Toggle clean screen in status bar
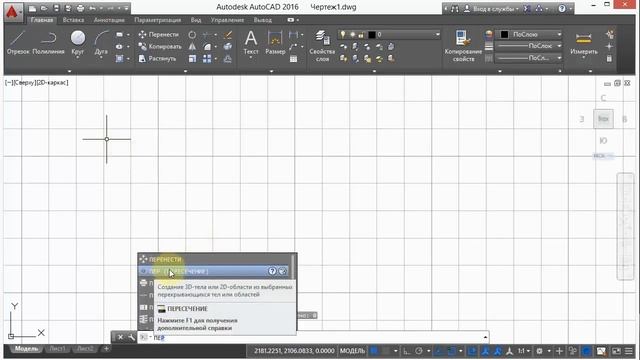The image size is (640, 360). click(616, 351)
